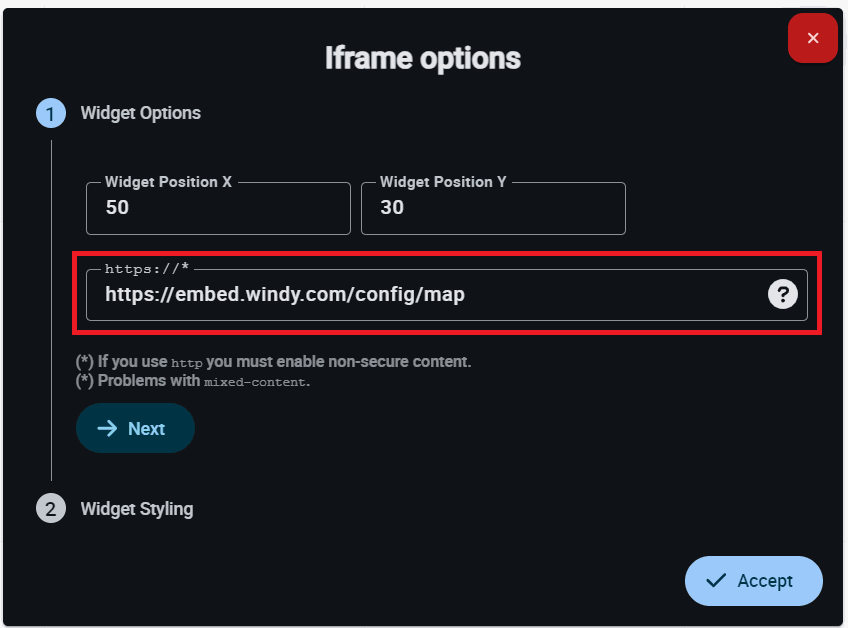Click the non-secure content hint line
The height and width of the screenshot is (628, 848).
pyautogui.click(x=273, y=361)
